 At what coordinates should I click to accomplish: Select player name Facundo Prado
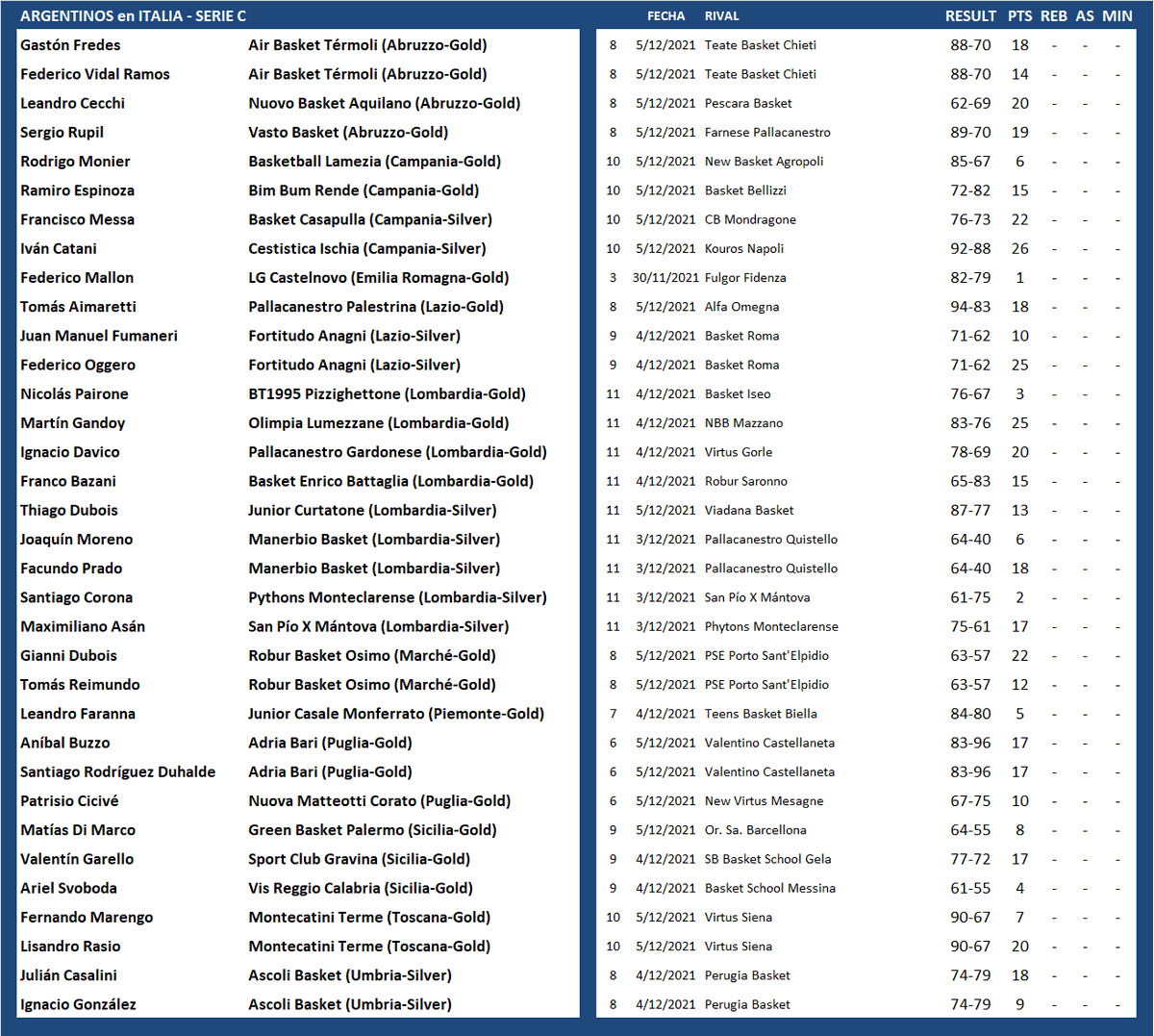tap(71, 569)
